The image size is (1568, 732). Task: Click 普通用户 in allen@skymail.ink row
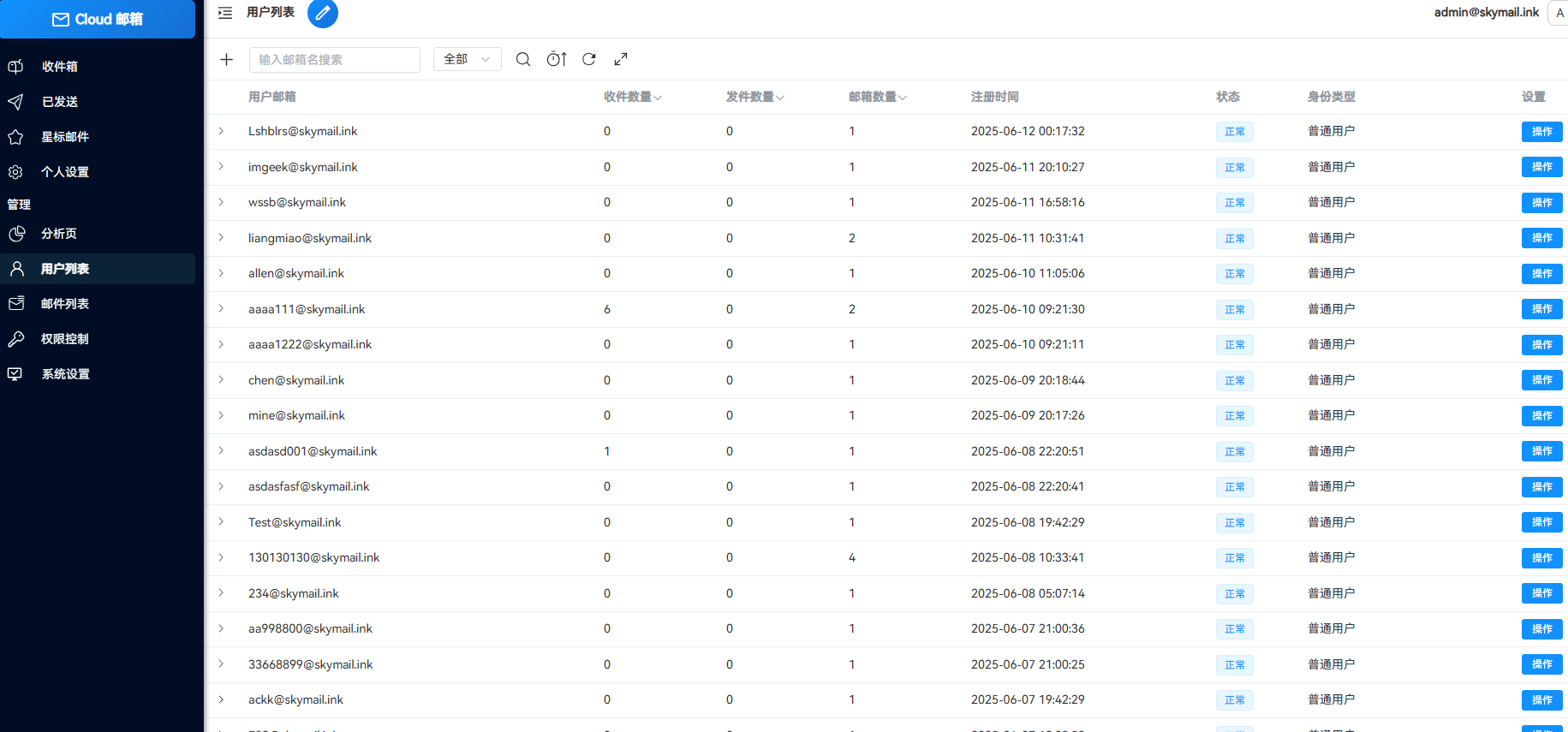[x=1331, y=273]
